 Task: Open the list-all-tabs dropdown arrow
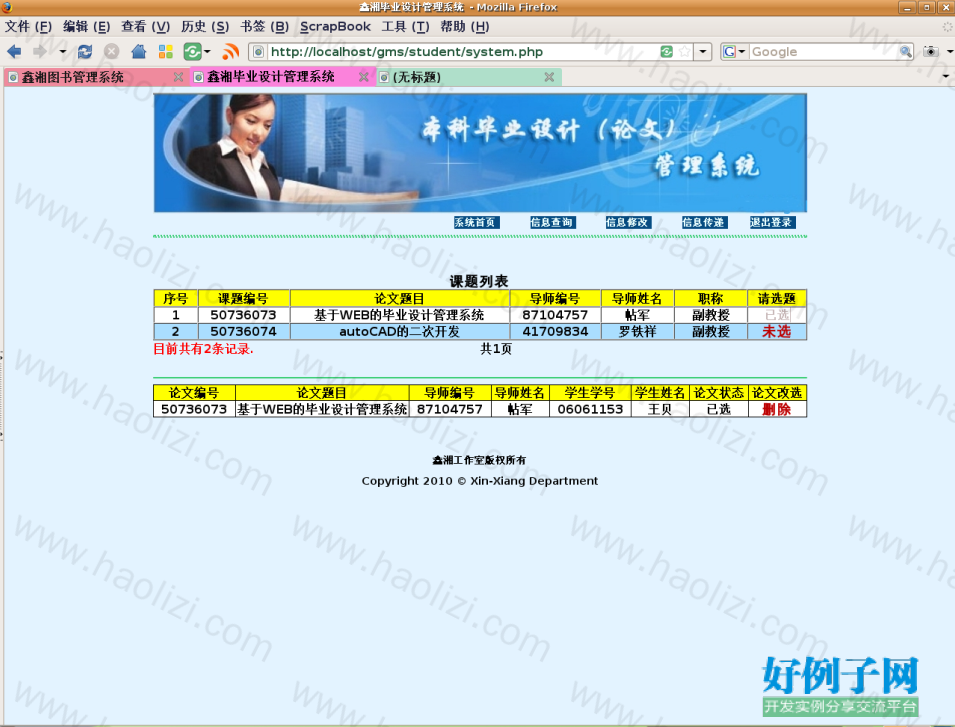946,77
